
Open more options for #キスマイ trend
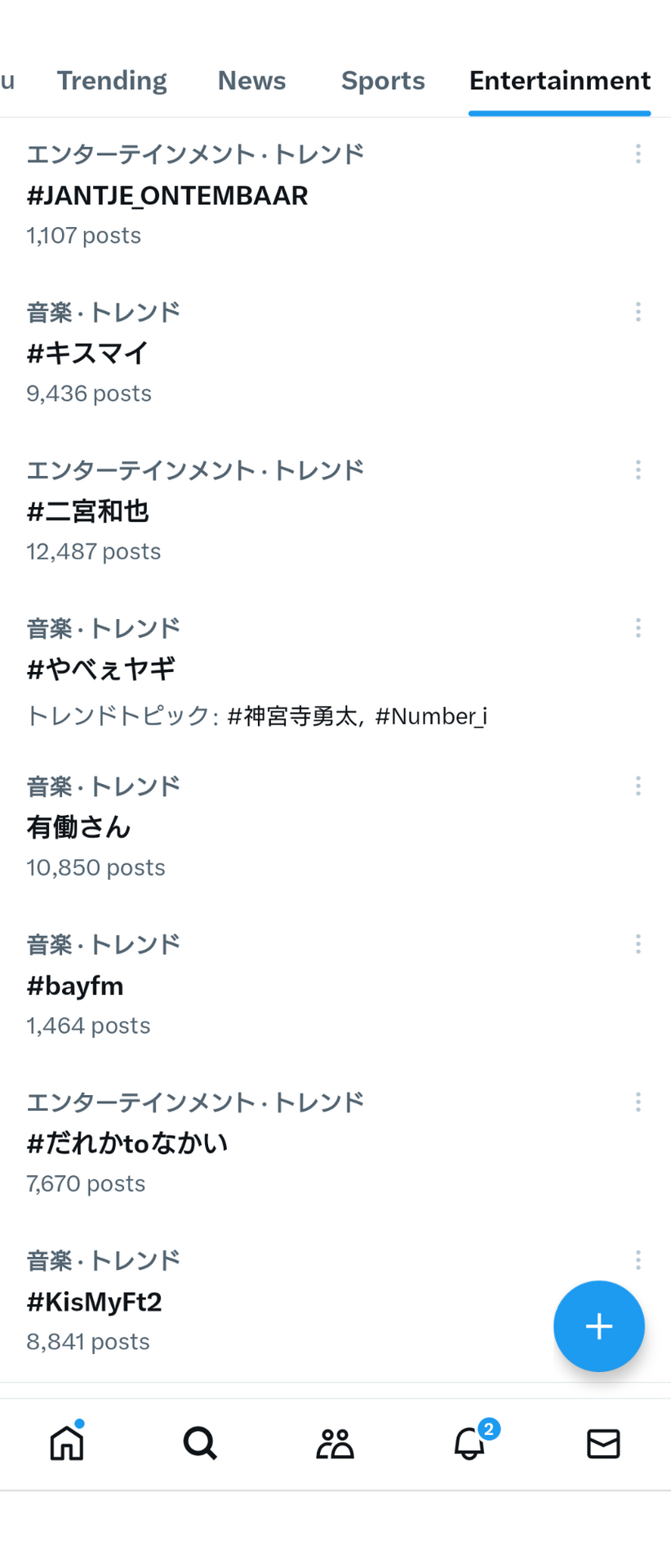pos(638,311)
